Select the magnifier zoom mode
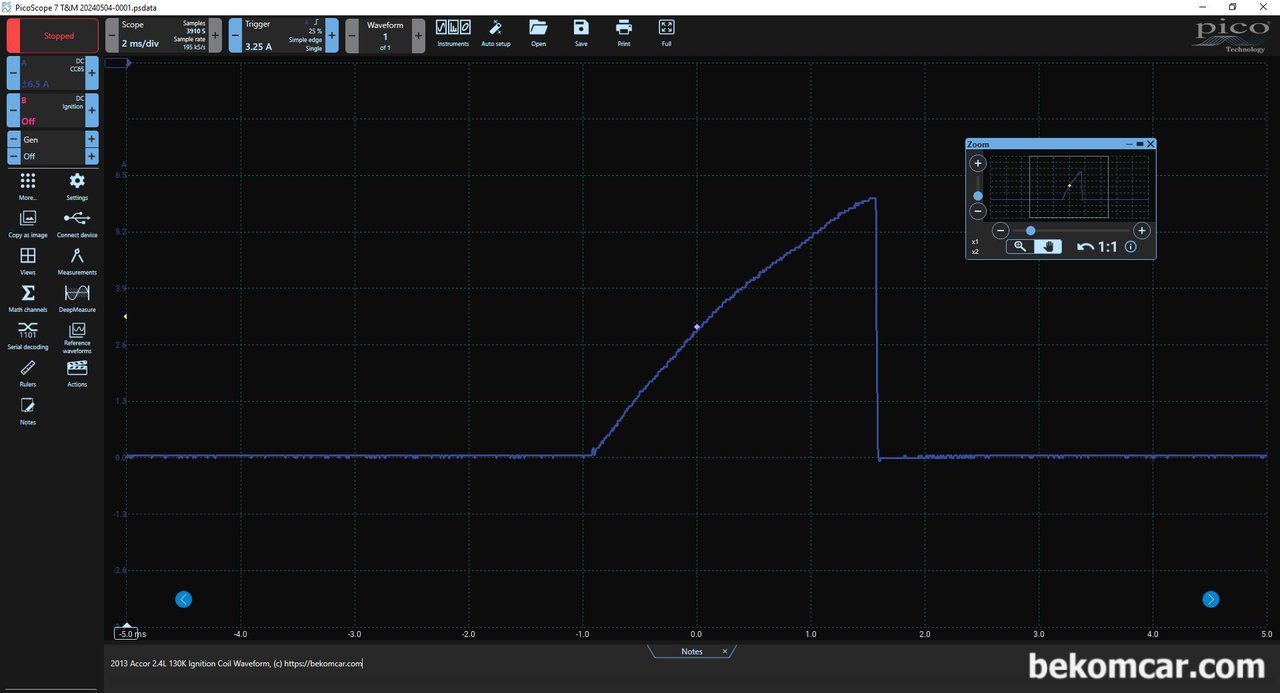Screen dimensions: 1280x693 coord(1020,246)
